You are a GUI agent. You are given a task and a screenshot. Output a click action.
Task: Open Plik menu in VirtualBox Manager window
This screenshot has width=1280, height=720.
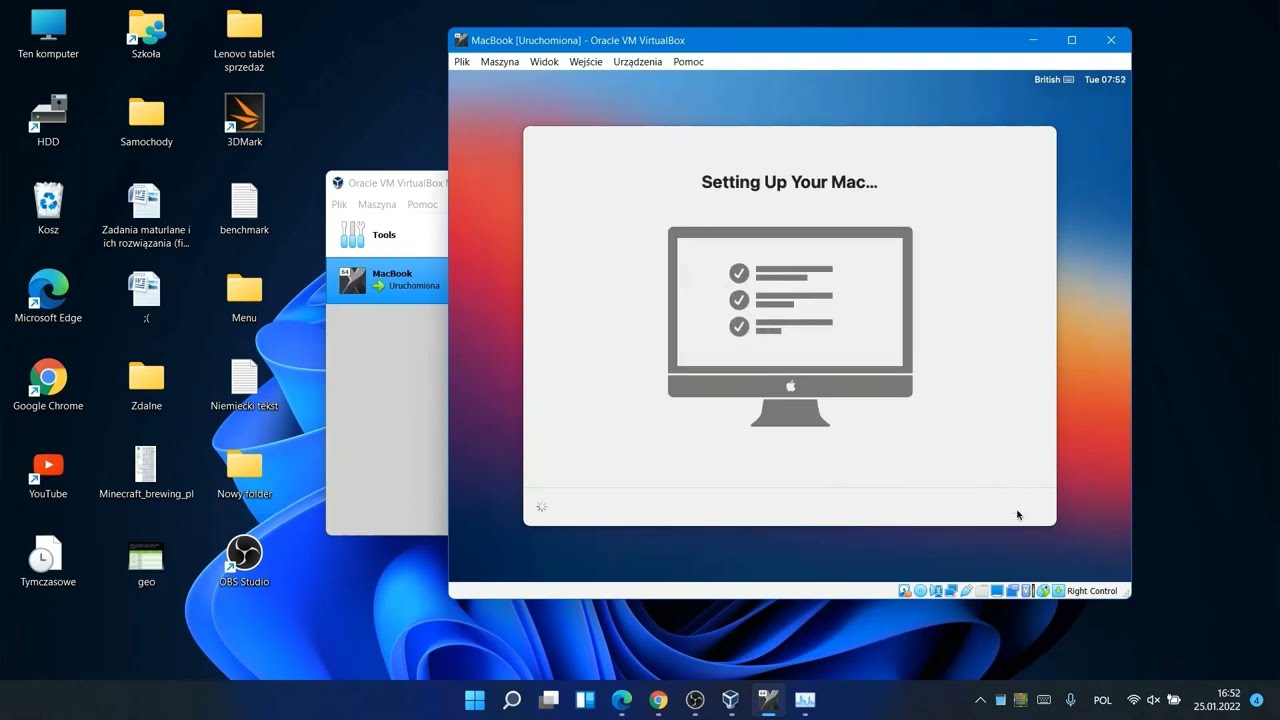[340, 204]
